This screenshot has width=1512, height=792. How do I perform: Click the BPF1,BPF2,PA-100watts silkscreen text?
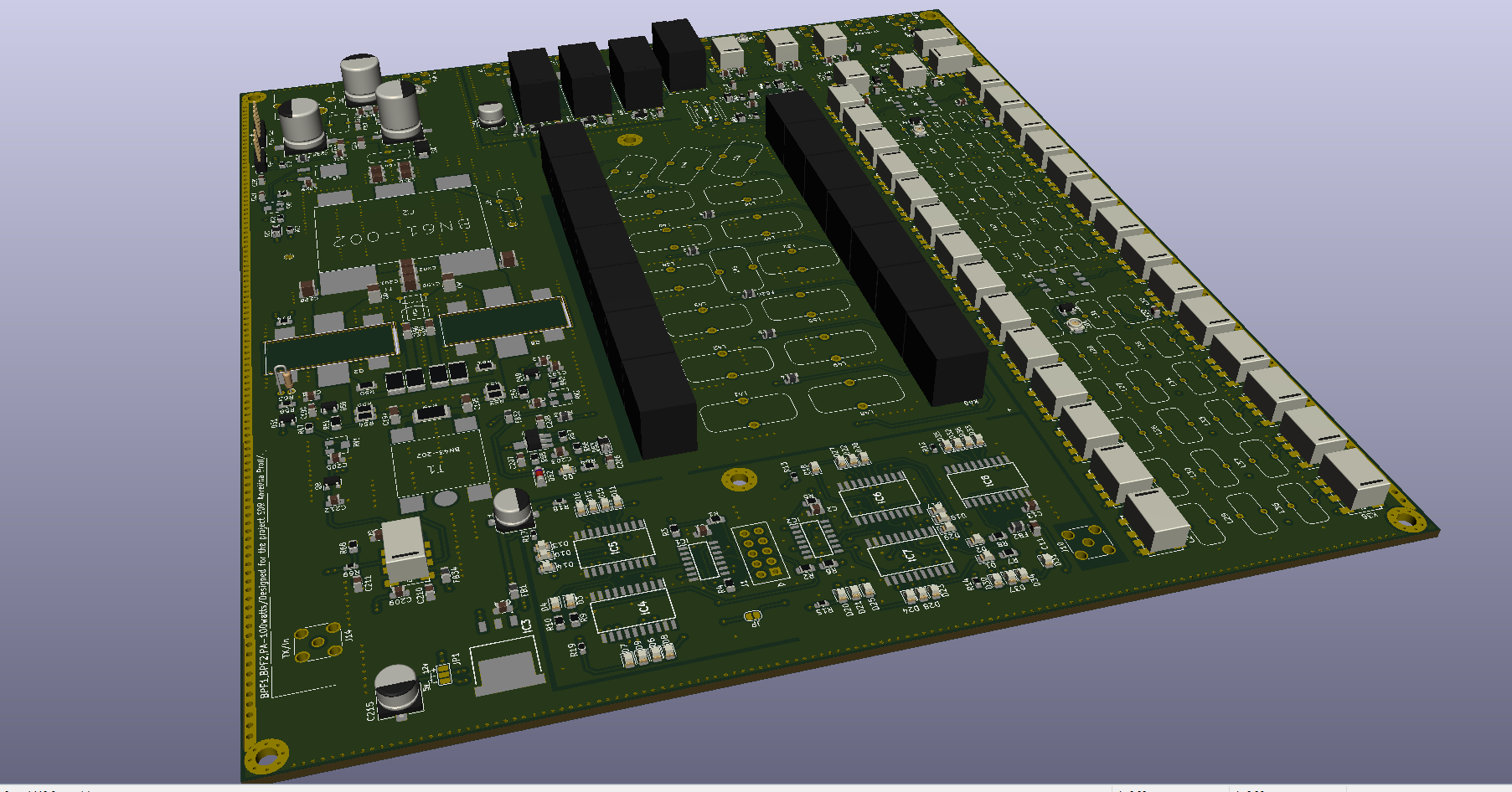click(263, 578)
